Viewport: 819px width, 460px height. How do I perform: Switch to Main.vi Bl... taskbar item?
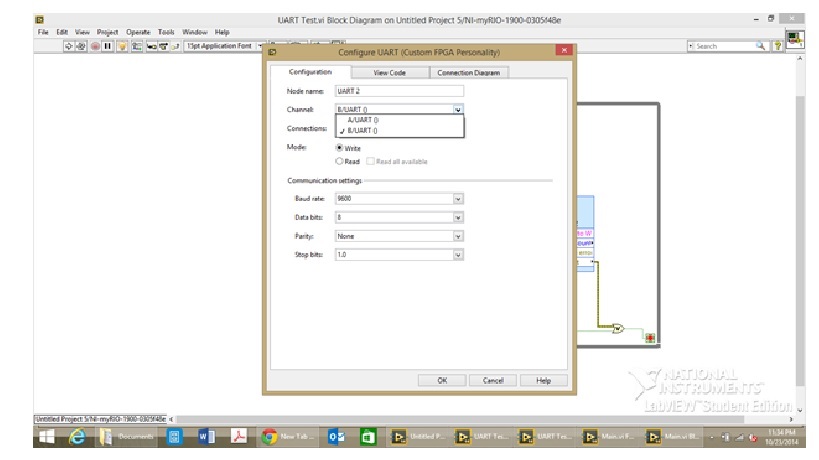point(674,437)
